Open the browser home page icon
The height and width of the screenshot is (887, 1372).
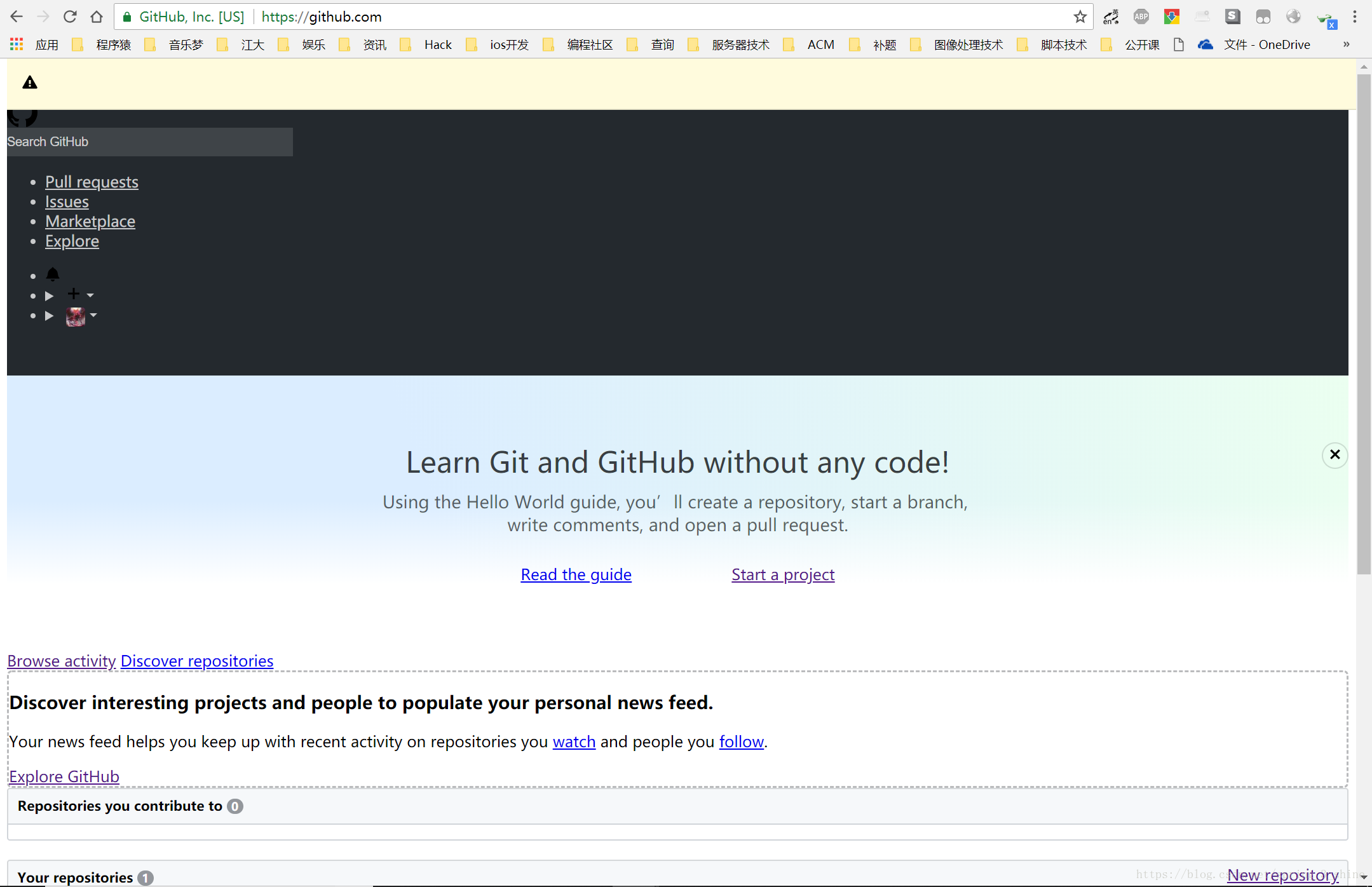pos(97,17)
